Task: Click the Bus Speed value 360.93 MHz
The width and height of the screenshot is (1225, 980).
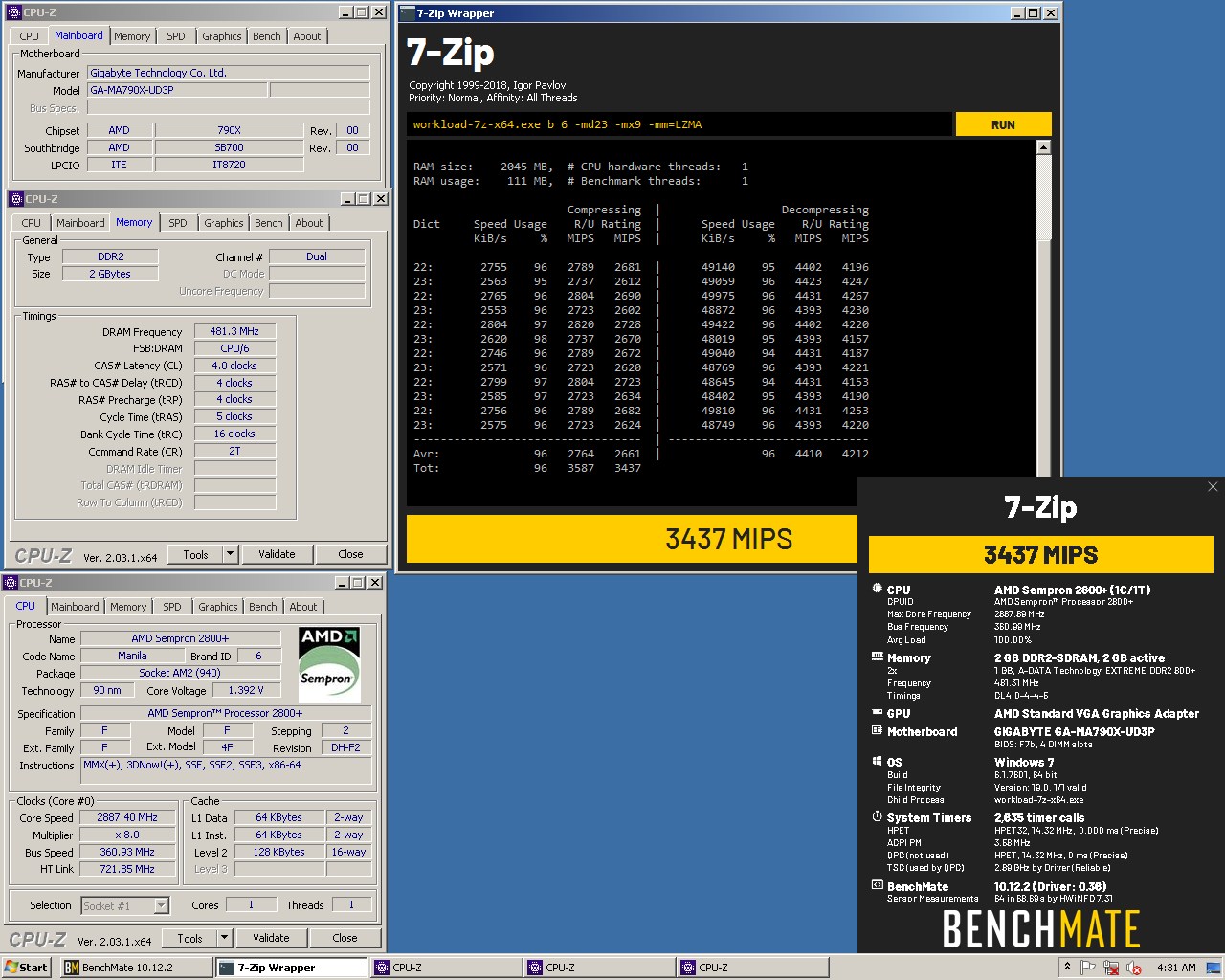Action: [x=127, y=852]
